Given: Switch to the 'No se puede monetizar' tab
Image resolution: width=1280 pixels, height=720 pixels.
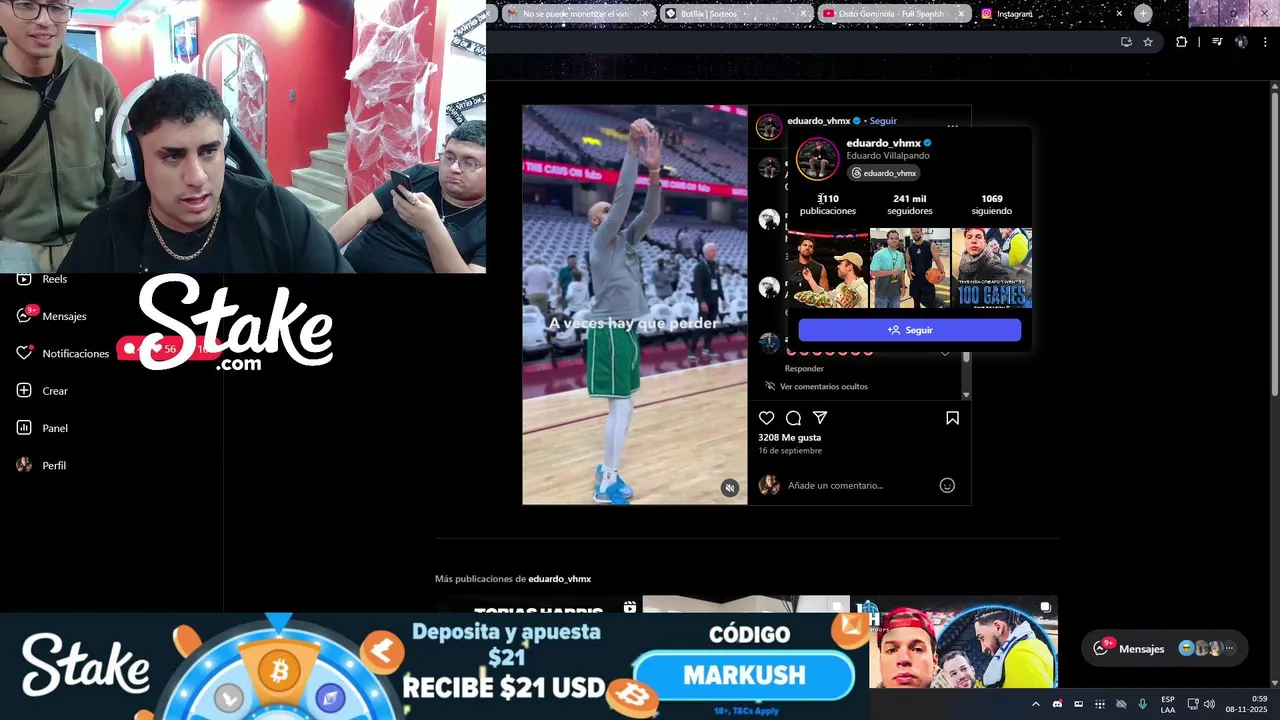Looking at the screenshot, I should (577, 14).
